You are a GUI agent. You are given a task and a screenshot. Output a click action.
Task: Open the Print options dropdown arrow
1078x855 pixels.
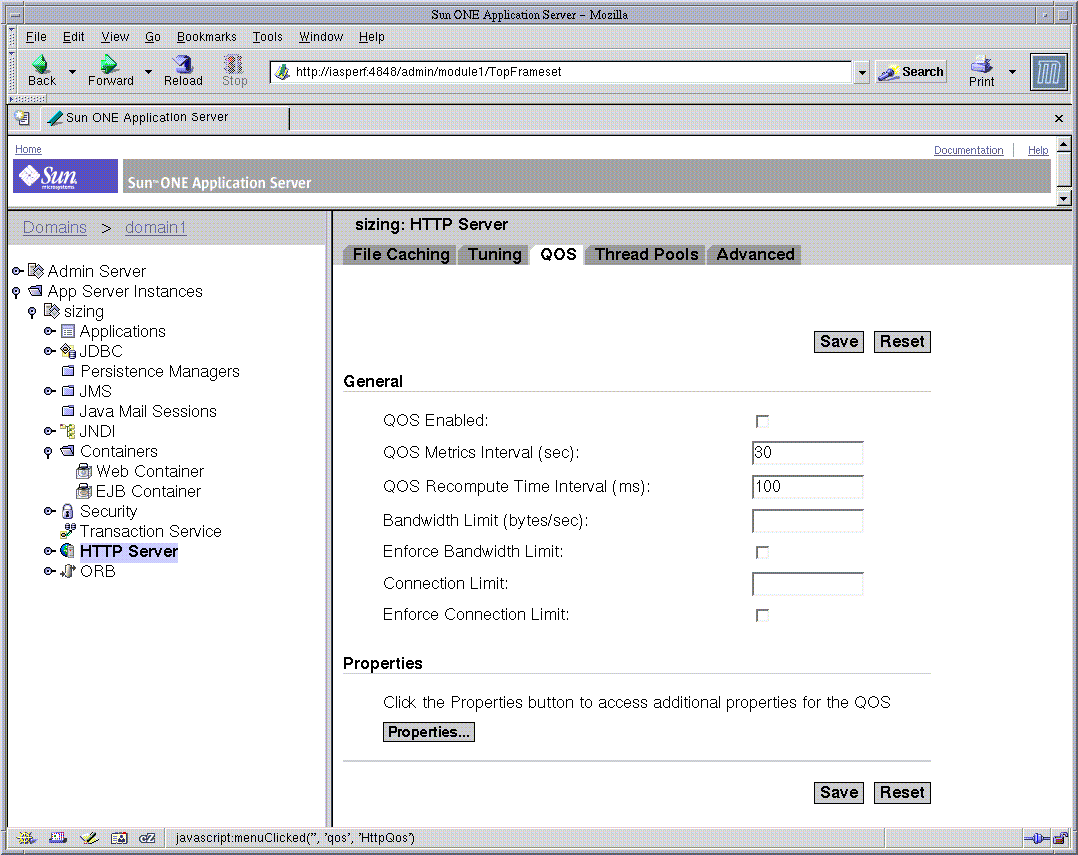point(1012,71)
